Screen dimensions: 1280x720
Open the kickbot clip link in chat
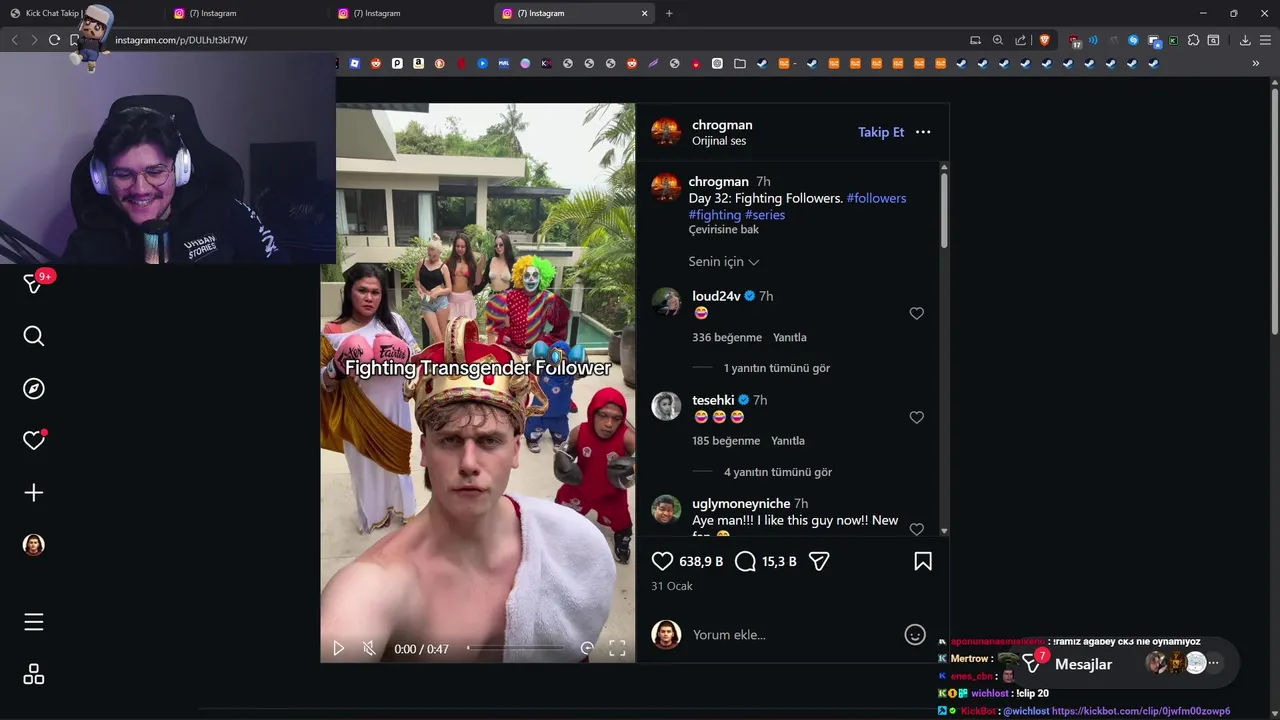pos(1141,711)
